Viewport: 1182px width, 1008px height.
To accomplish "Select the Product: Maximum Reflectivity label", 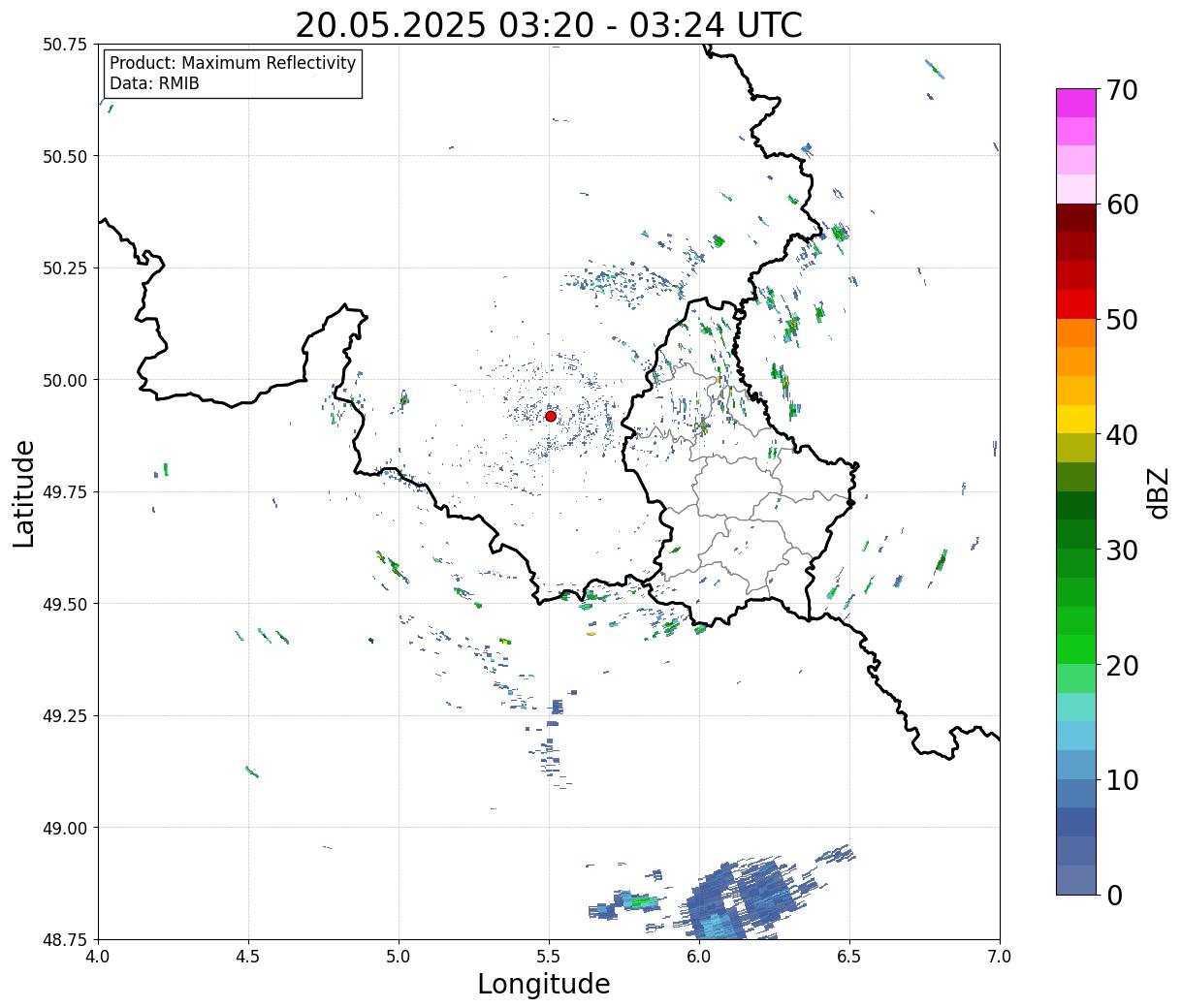I will (233, 63).
